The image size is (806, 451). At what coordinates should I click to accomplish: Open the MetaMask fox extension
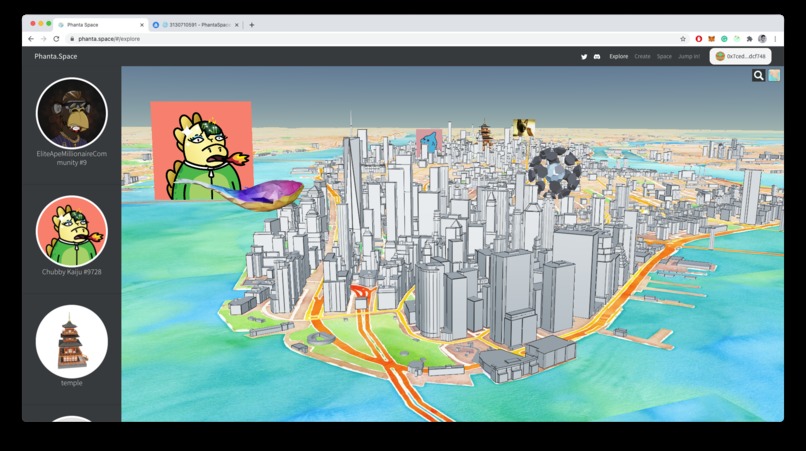[x=711, y=39]
